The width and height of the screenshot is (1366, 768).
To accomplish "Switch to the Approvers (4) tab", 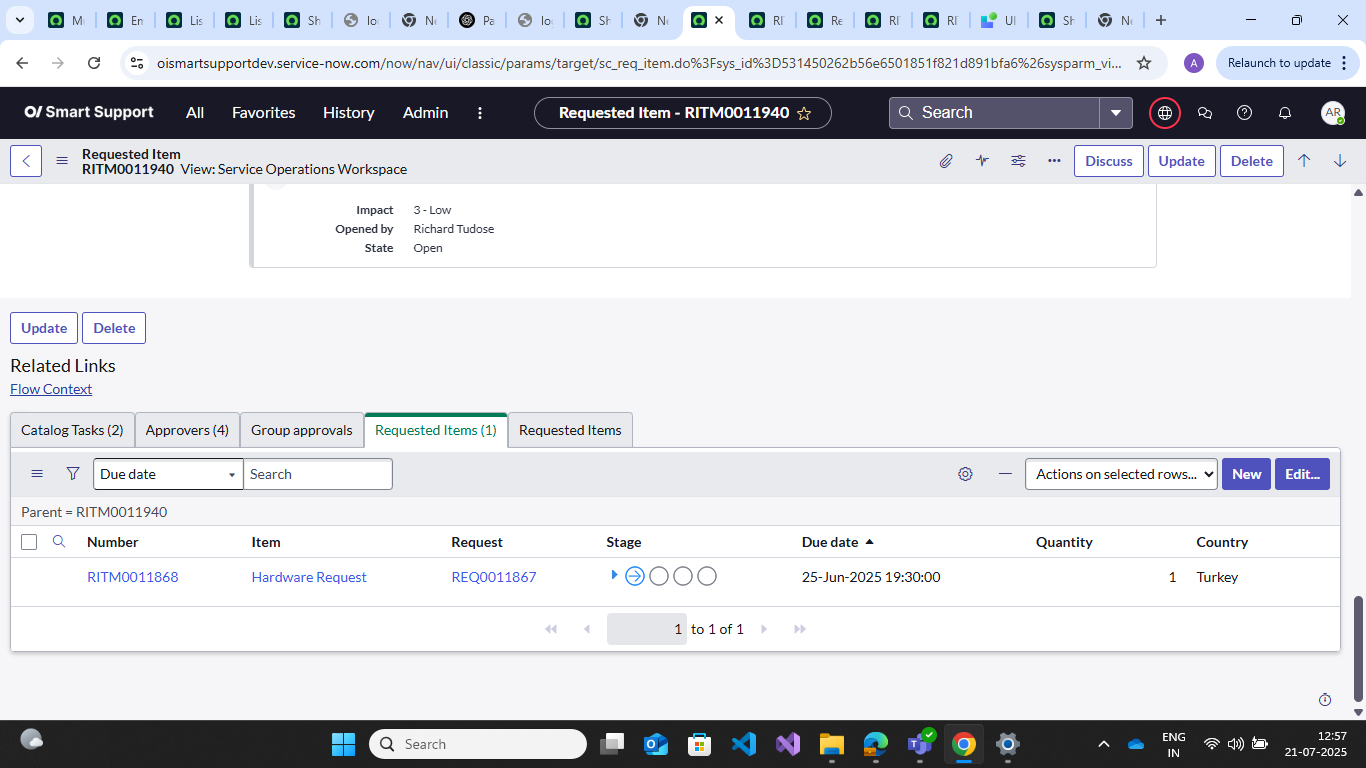I will click(187, 429).
